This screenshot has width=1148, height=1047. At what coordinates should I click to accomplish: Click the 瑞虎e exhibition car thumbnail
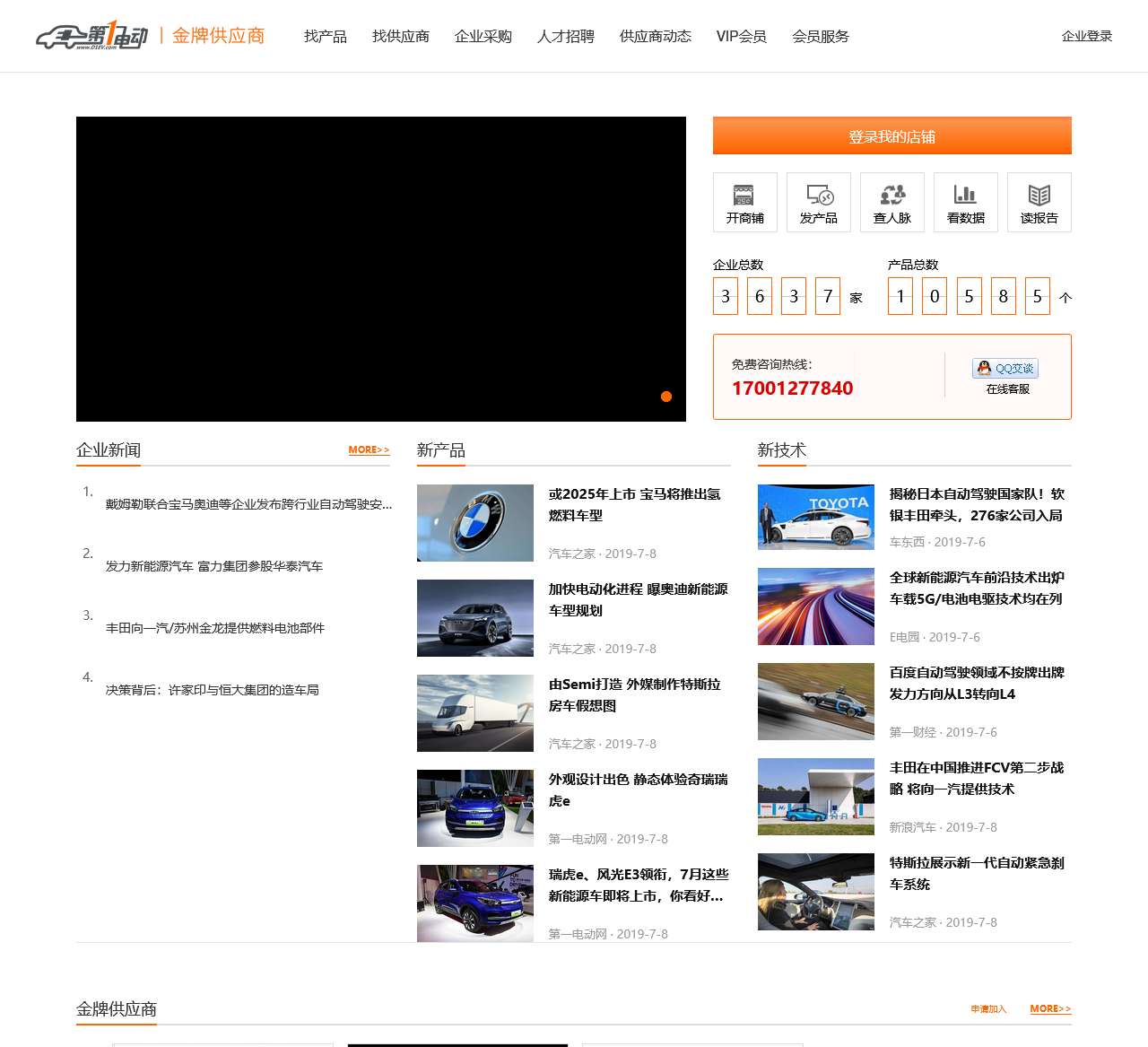(x=475, y=808)
